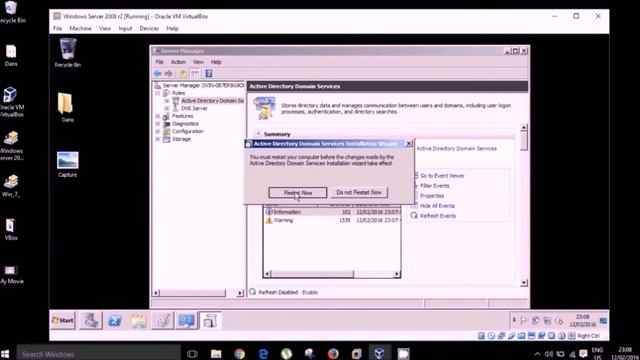Viewport: 640px width, 360px height.
Task: Click VirtualBox icon on host taskbar
Action: click(380, 353)
